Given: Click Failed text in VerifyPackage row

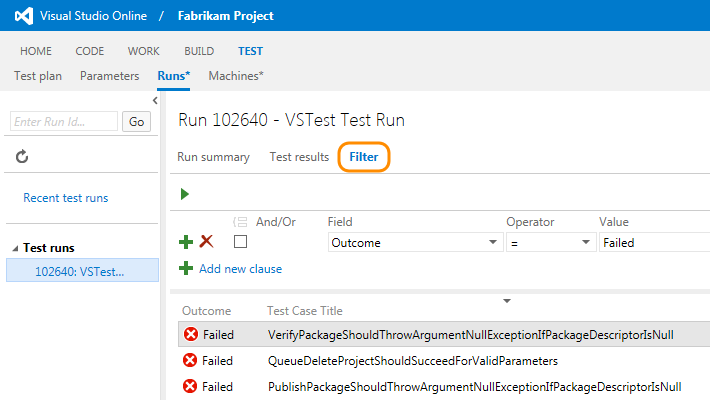Looking at the screenshot, I should pos(218,335).
